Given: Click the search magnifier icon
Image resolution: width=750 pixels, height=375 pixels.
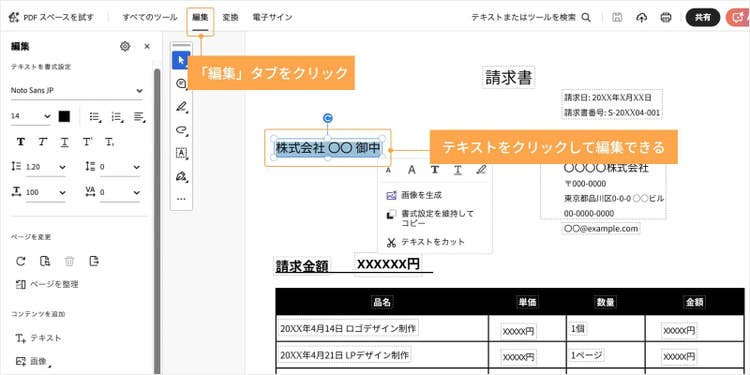Looking at the screenshot, I should (x=586, y=18).
